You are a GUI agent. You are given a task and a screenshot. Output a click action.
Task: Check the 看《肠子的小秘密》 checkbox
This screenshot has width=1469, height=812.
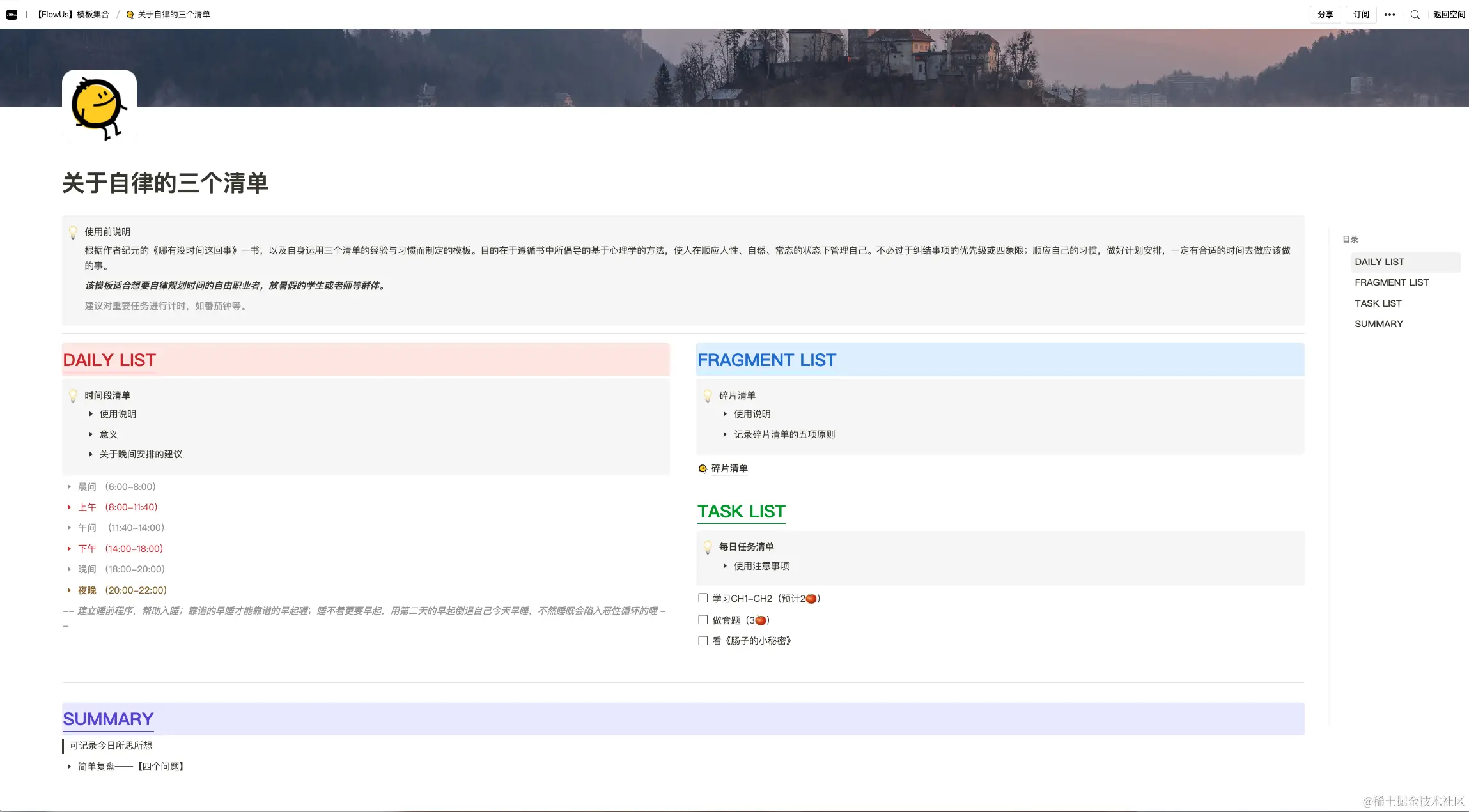point(703,641)
